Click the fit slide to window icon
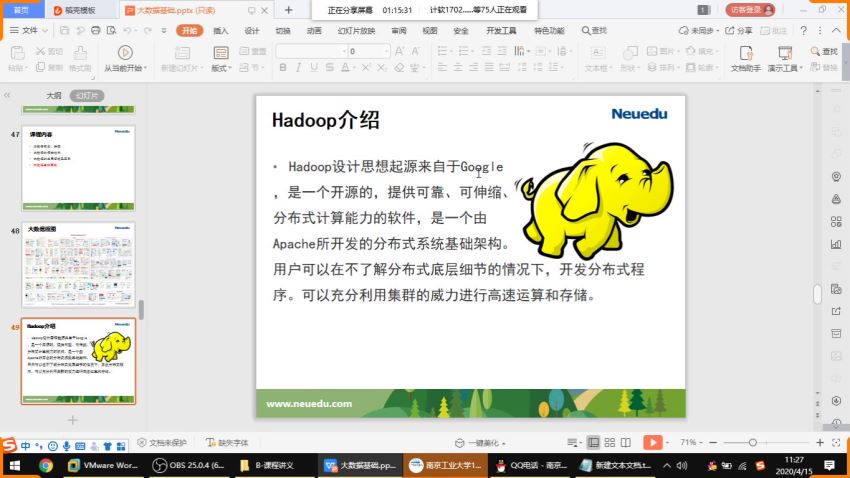 click(x=836, y=443)
